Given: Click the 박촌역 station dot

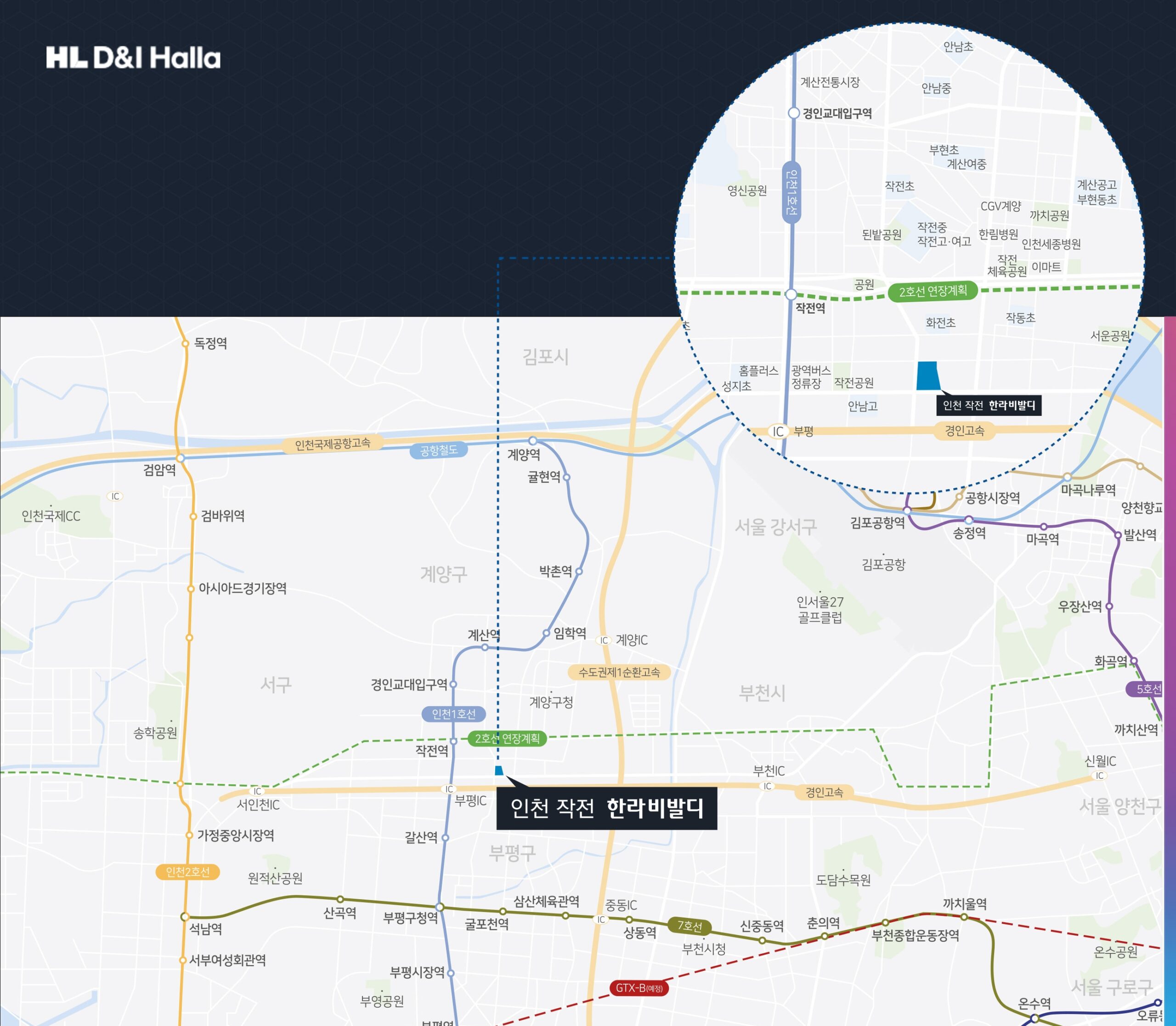Looking at the screenshot, I should (579, 572).
